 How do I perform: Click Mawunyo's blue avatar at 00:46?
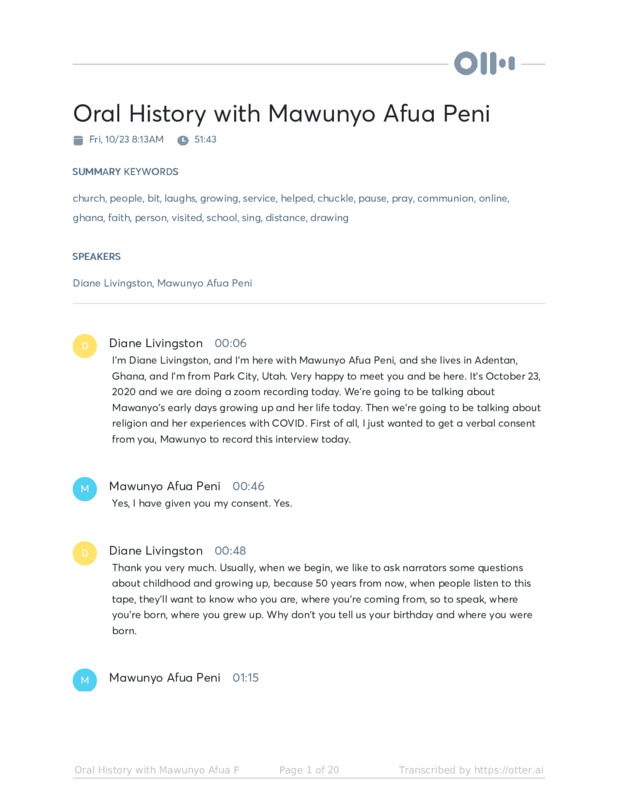tap(85, 489)
